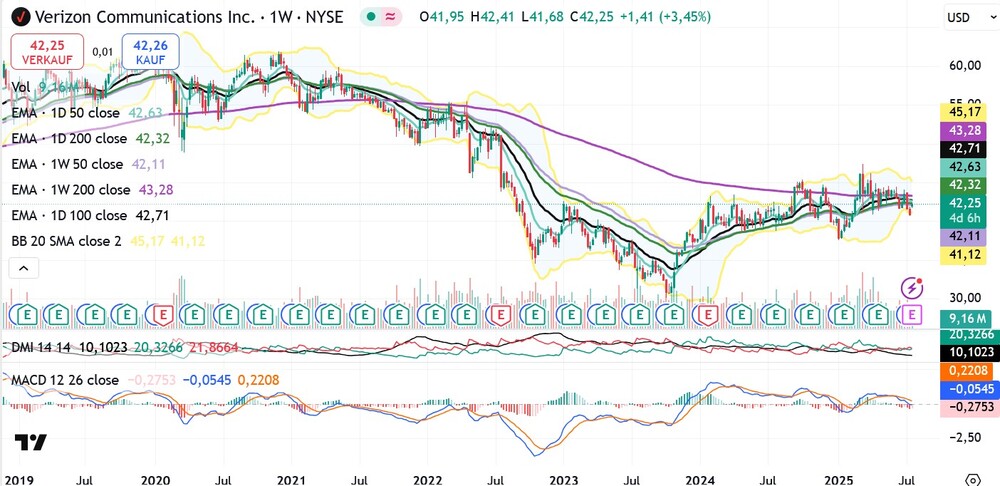This screenshot has height=486, width=1000.
Task: Click the pink approximate-data indicator icon
Action: (x=391, y=17)
